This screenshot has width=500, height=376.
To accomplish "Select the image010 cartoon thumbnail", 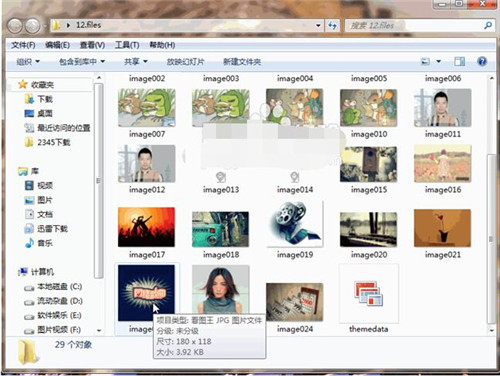I will [x=369, y=108].
